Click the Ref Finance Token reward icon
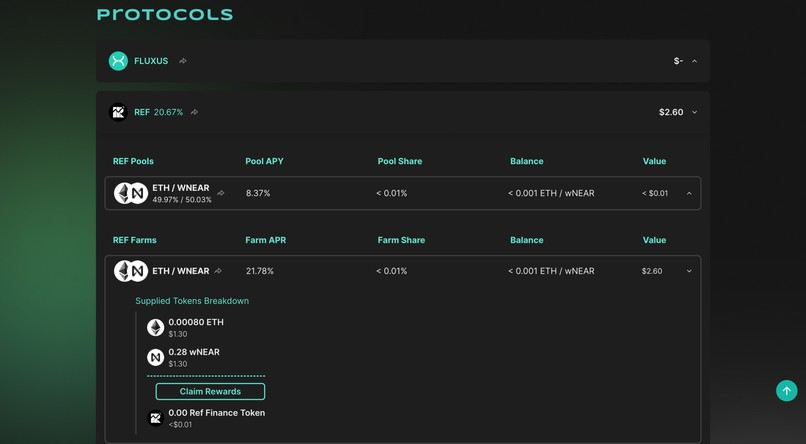The width and height of the screenshot is (806, 444). click(x=155, y=418)
